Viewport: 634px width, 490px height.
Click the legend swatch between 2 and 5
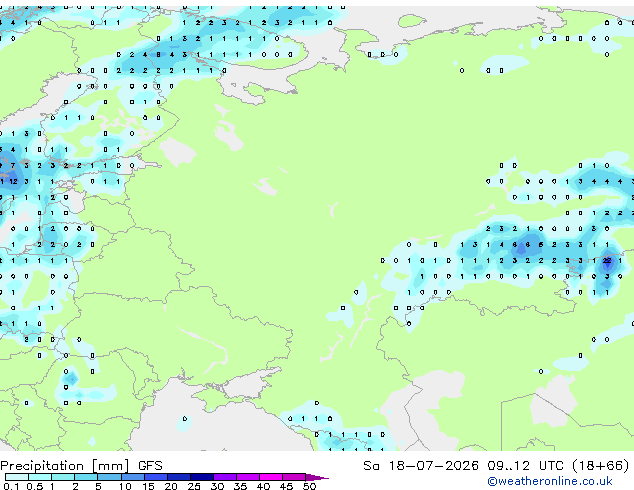tap(86, 477)
